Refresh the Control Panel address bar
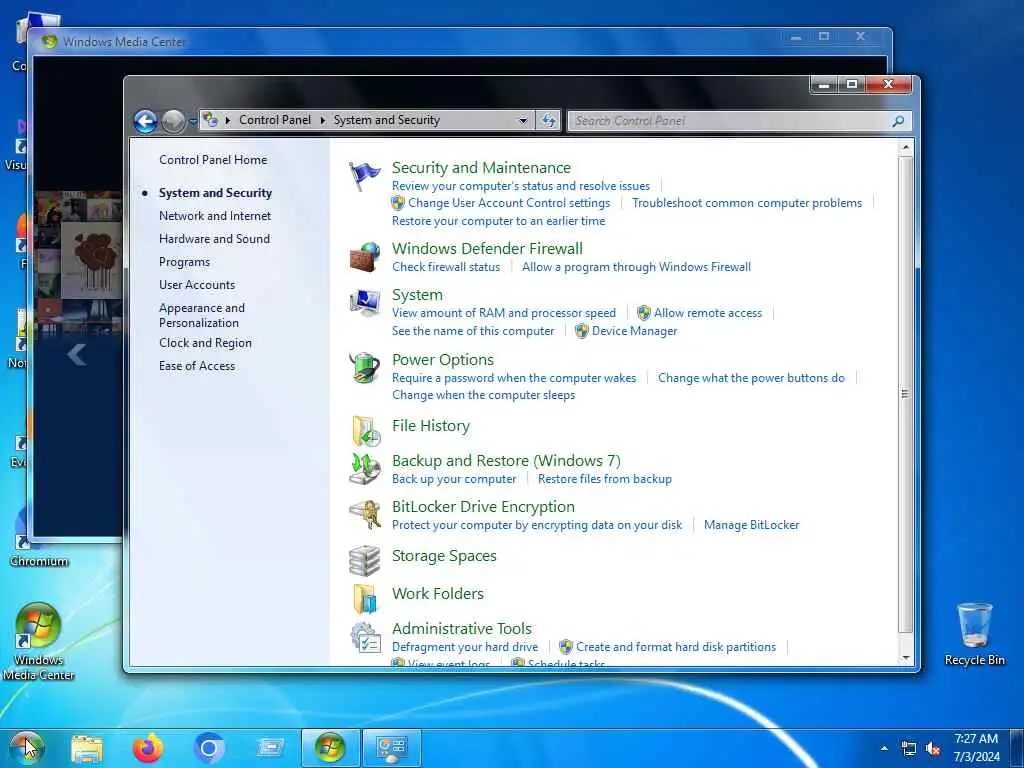The image size is (1024, 768). (x=549, y=120)
